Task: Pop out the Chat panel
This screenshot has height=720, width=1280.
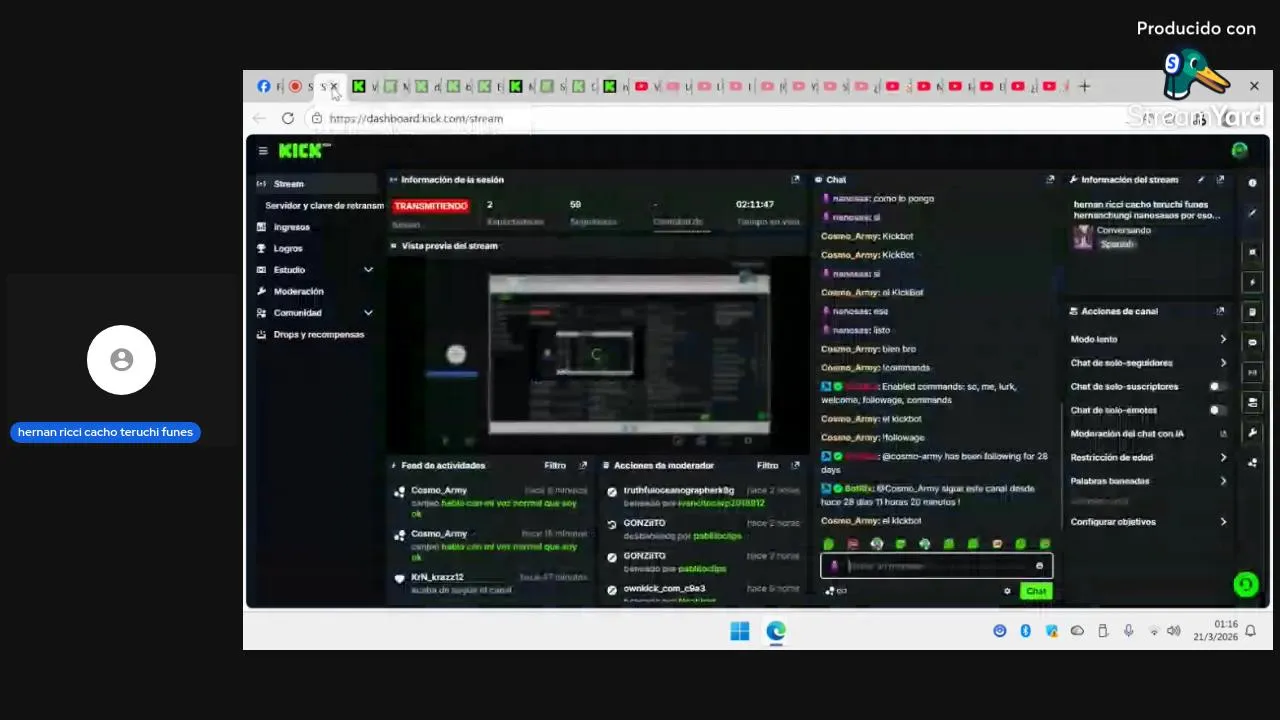Action: (x=1050, y=180)
